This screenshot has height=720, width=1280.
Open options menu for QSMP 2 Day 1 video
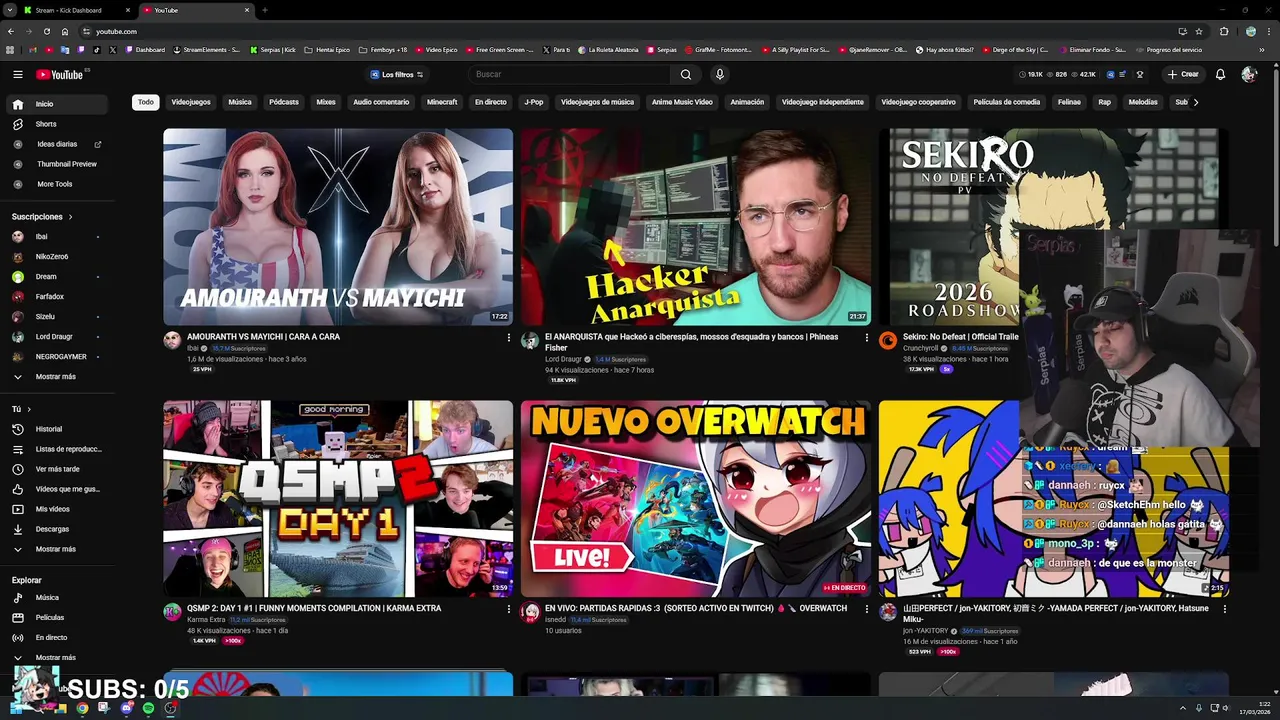(x=508, y=608)
